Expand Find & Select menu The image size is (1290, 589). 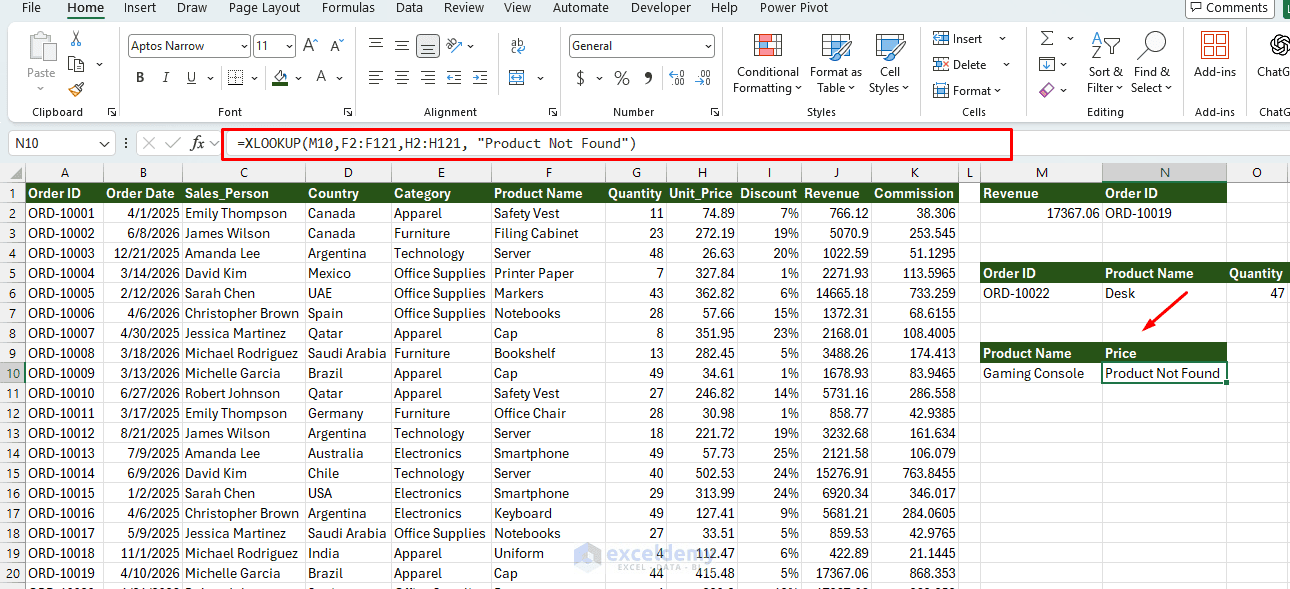(1152, 63)
